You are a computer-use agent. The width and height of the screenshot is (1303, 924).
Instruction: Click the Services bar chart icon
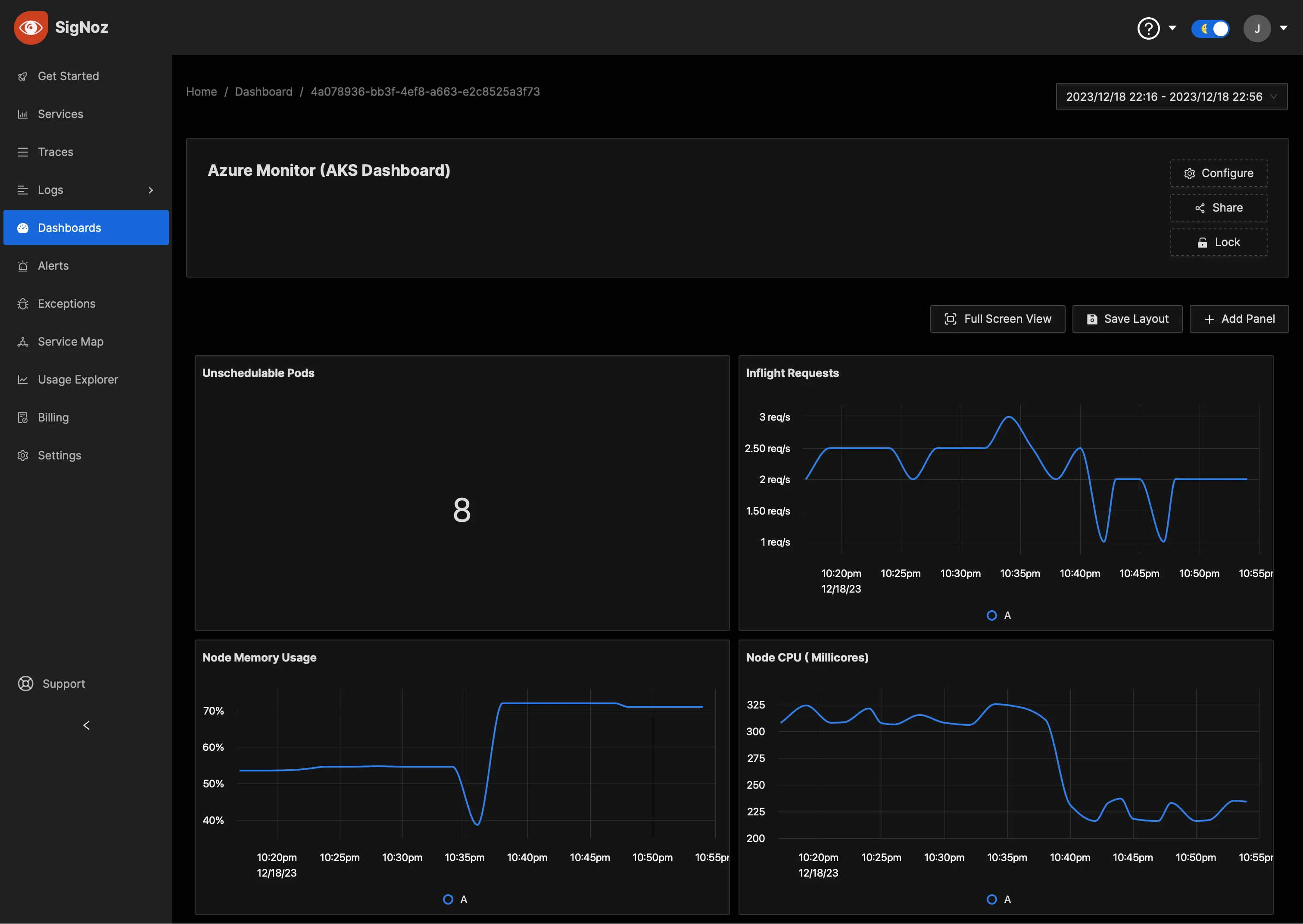(23, 114)
